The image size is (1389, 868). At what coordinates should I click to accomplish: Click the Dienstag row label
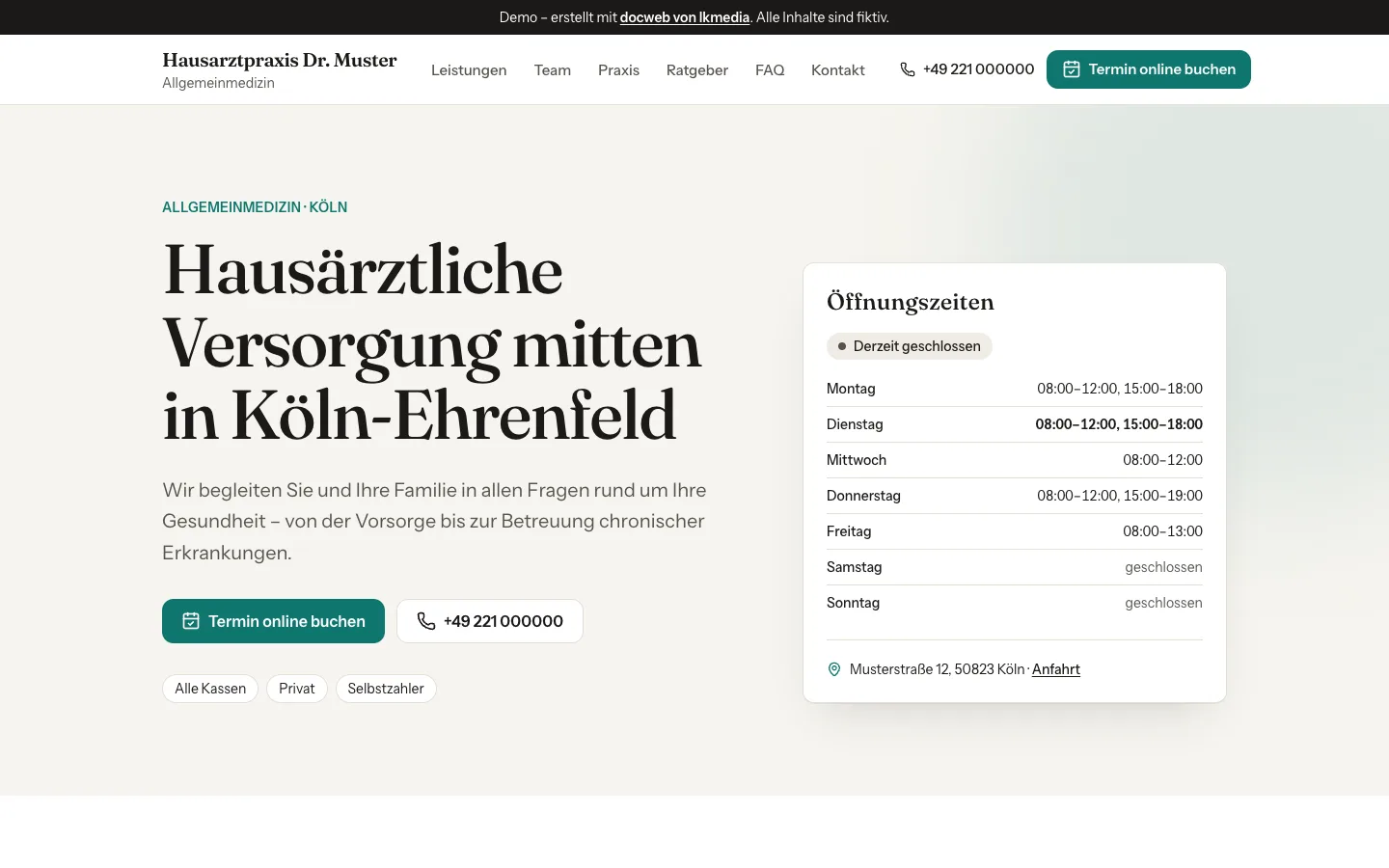[855, 424]
